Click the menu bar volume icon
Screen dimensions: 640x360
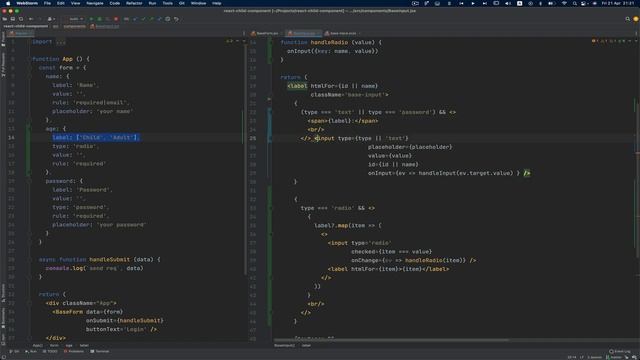pos(508,3)
